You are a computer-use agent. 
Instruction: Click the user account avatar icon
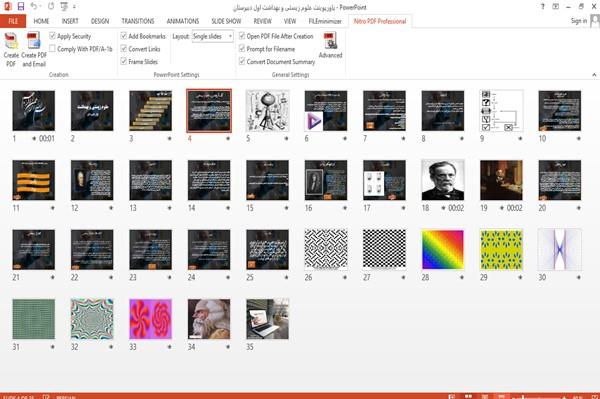[x=595, y=21]
